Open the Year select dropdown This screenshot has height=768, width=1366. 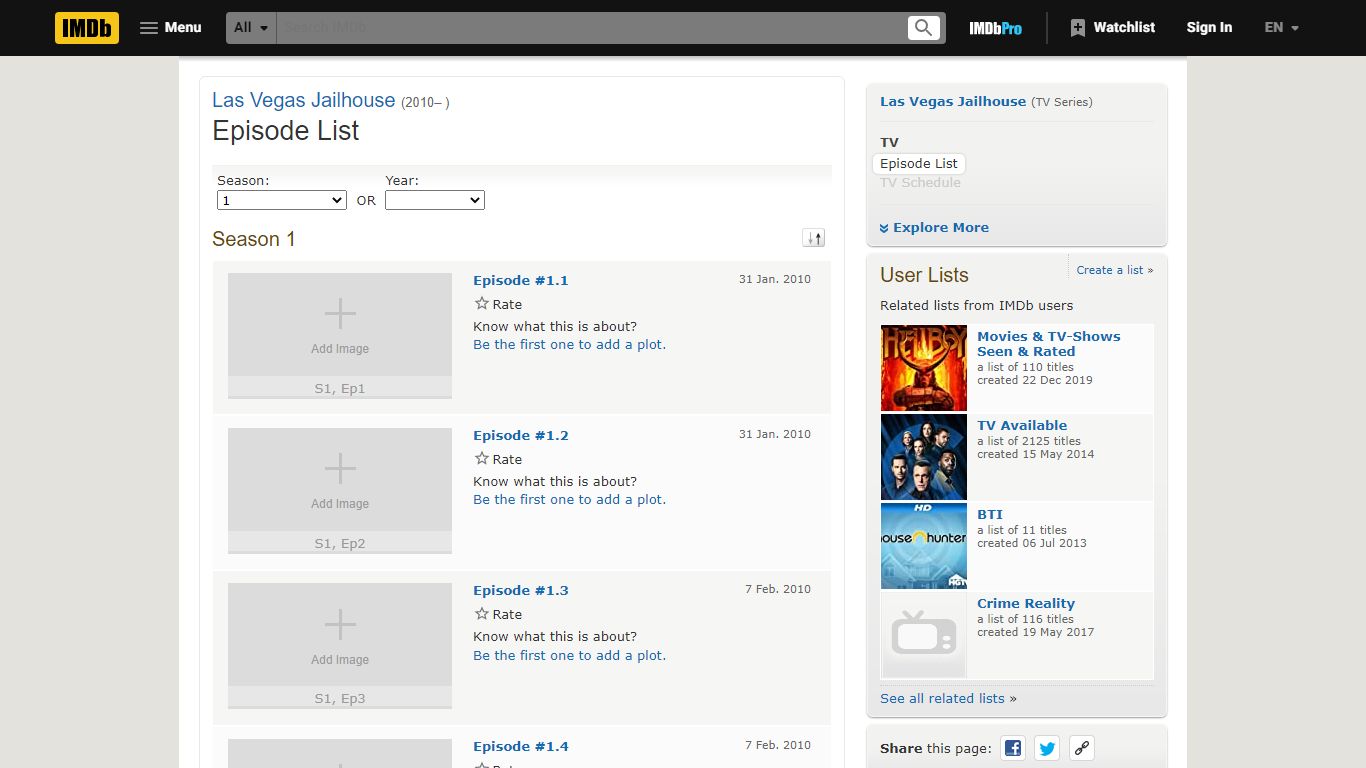coord(435,200)
